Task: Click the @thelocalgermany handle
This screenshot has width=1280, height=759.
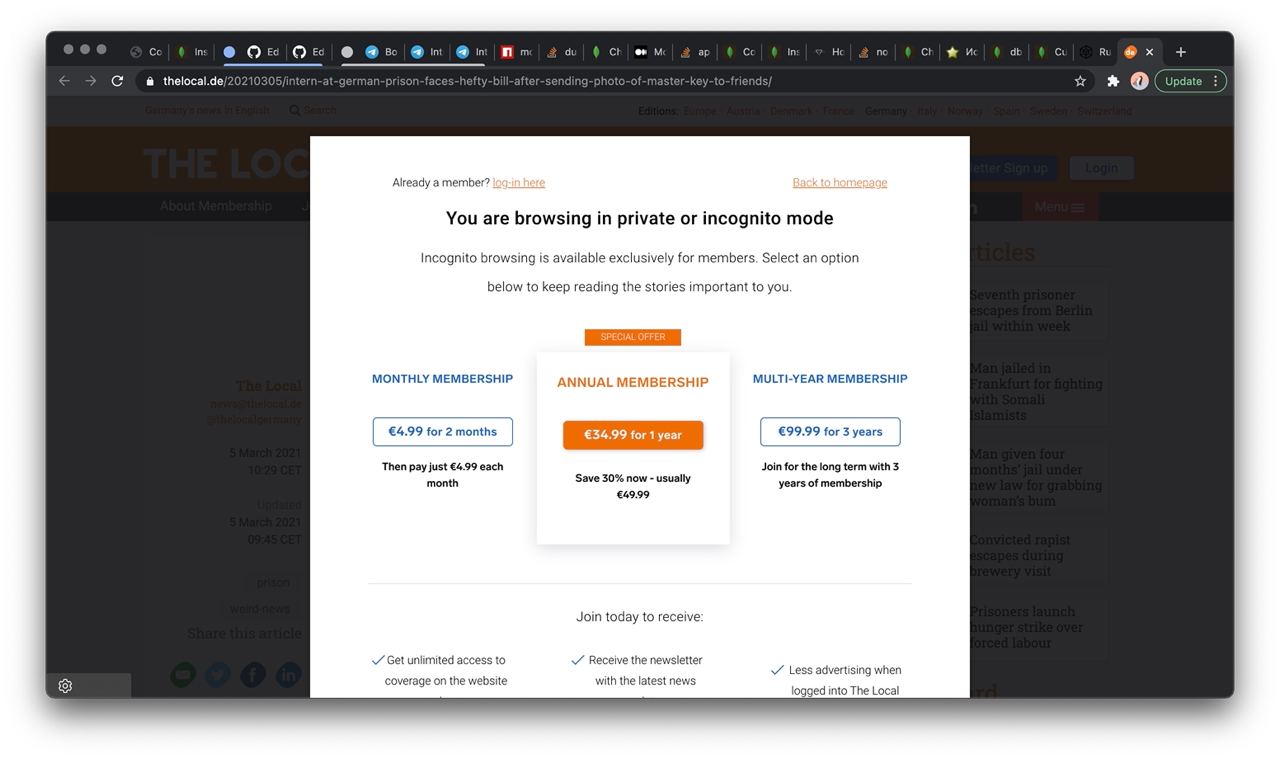Action: (x=254, y=420)
